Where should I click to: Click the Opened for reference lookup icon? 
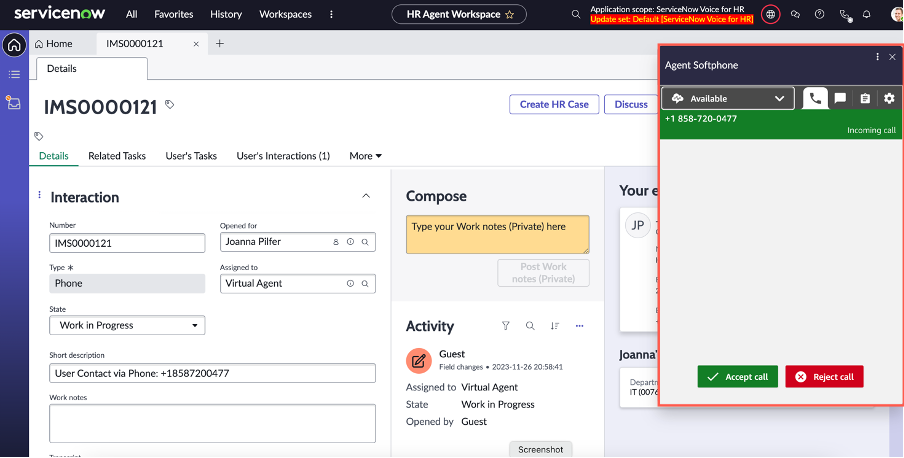click(365, 242)
